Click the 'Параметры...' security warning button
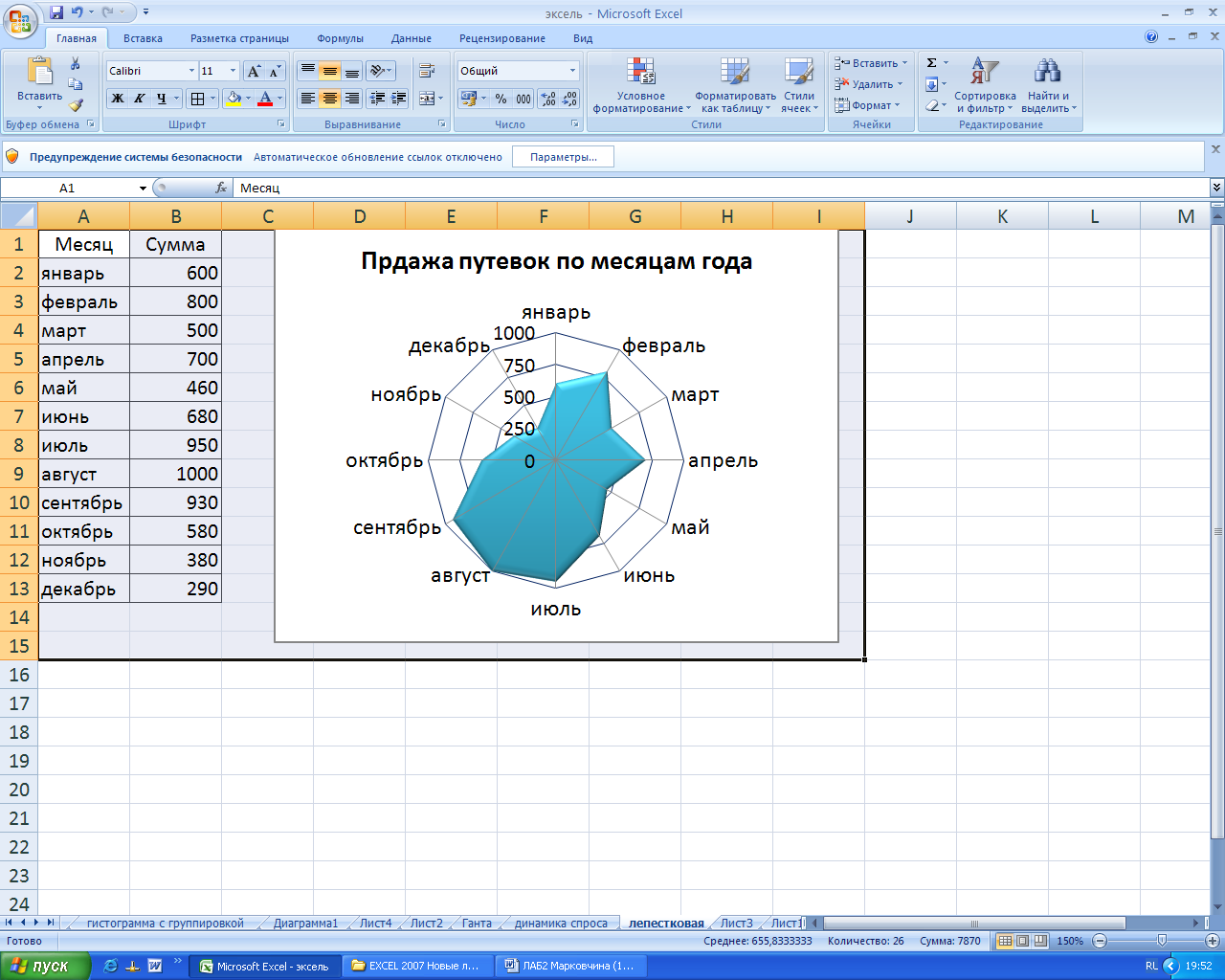This screenshot has width=1225, height=980. [563, 157]
